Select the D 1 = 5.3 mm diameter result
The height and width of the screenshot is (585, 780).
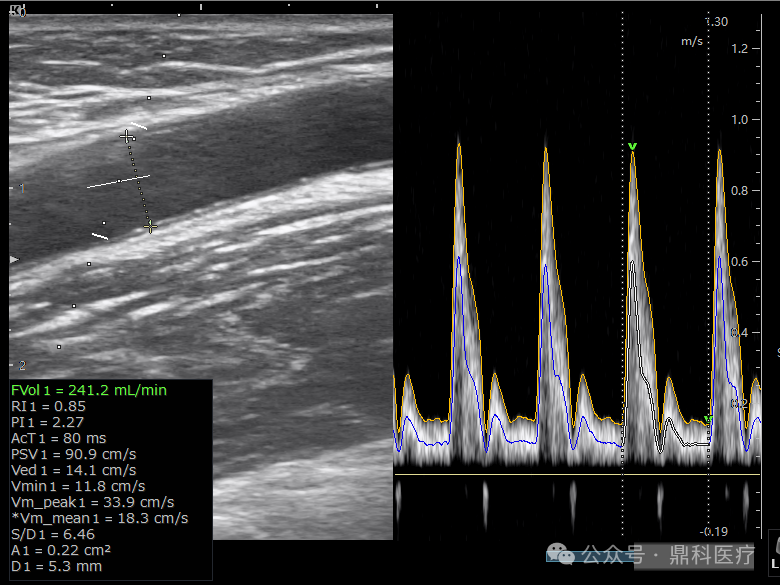tap(57, 566)
